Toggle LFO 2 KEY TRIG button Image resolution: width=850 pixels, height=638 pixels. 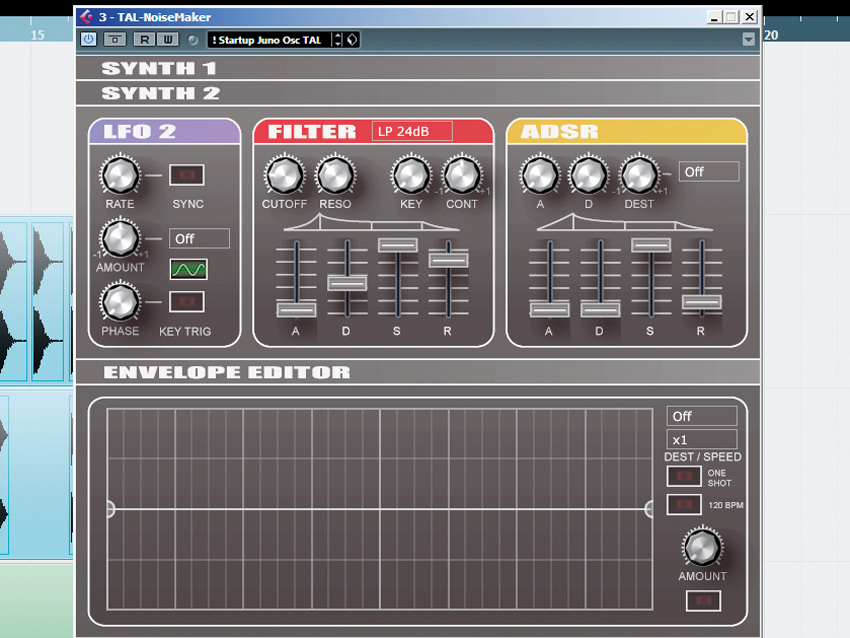[x=187, y=301]
